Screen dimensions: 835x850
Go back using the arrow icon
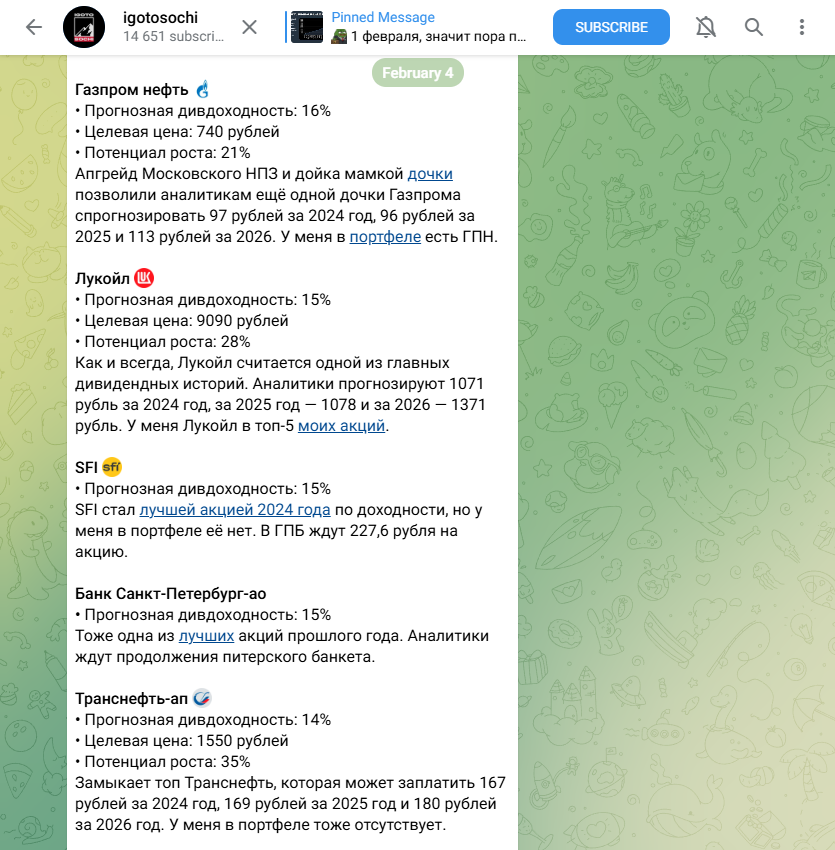34,27
